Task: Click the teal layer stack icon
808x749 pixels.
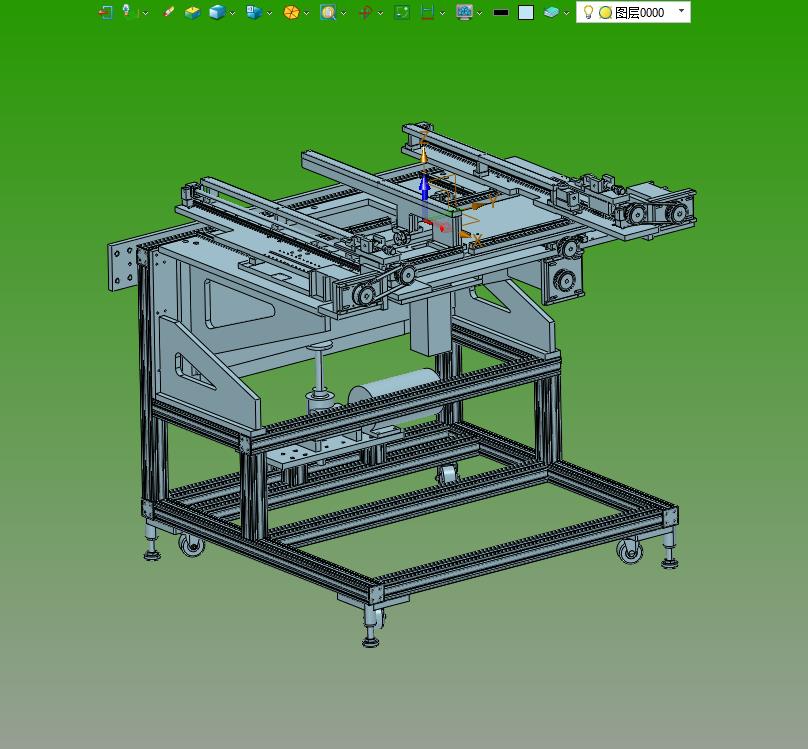Action: pos(551,12)
